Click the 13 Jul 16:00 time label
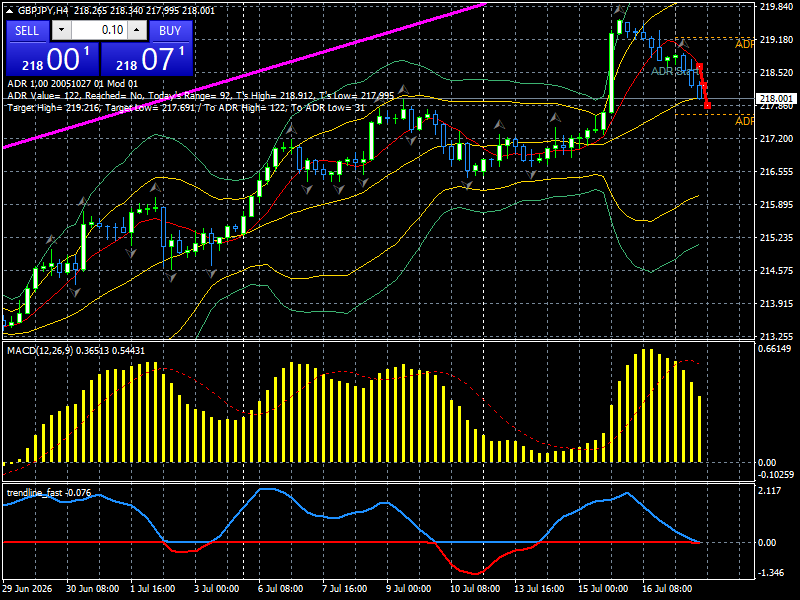The image size is (800, 600). (x=539, y=589)
